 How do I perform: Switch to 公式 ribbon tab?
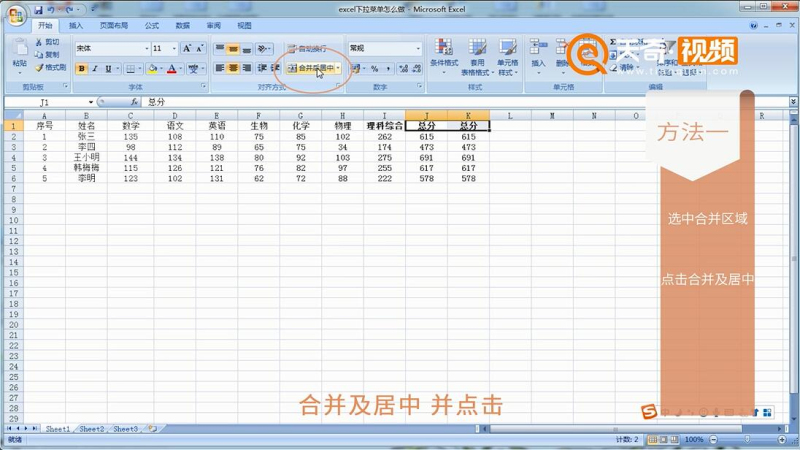152,26
